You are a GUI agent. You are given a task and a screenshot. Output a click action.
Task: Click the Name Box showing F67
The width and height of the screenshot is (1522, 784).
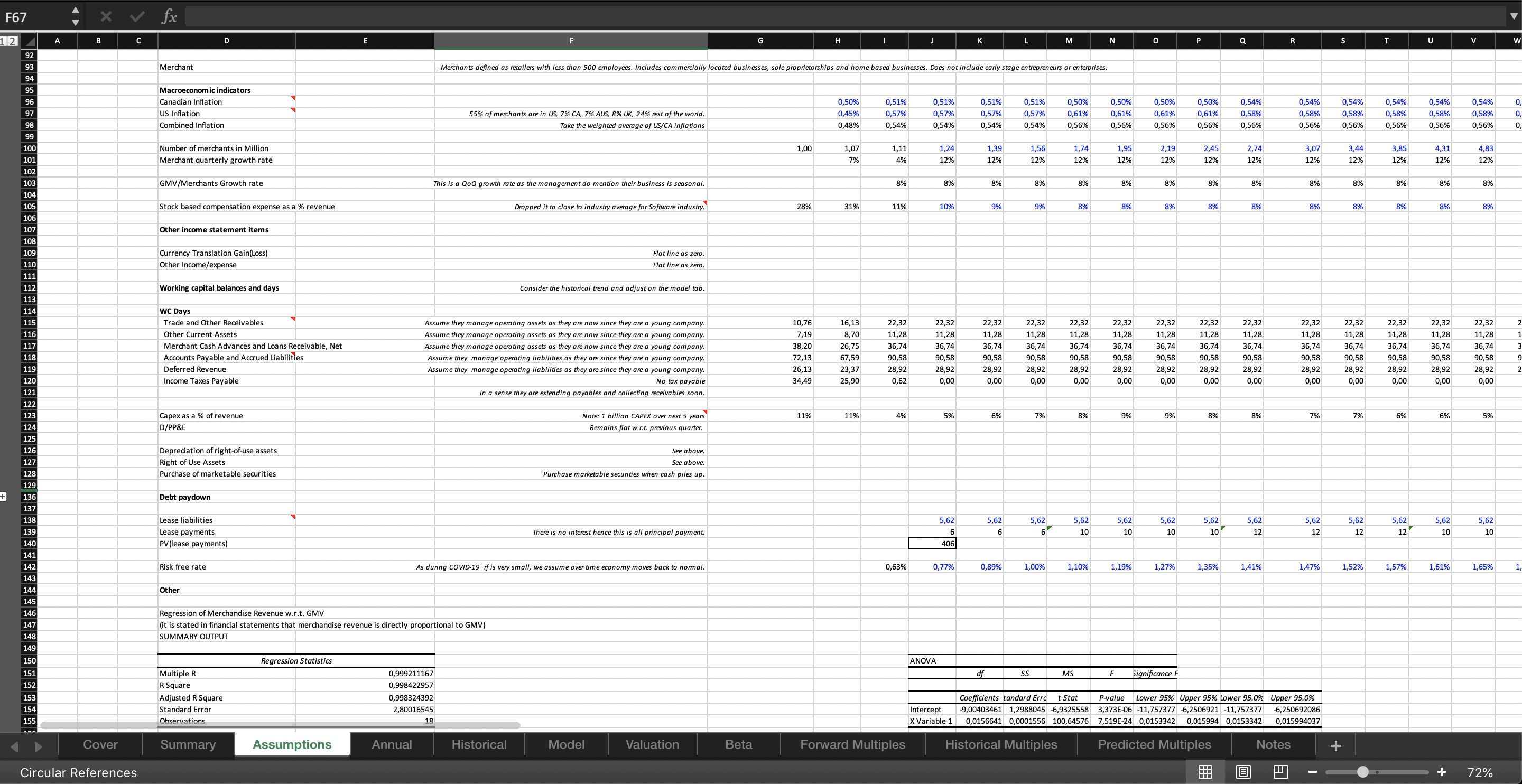(35, 16)
